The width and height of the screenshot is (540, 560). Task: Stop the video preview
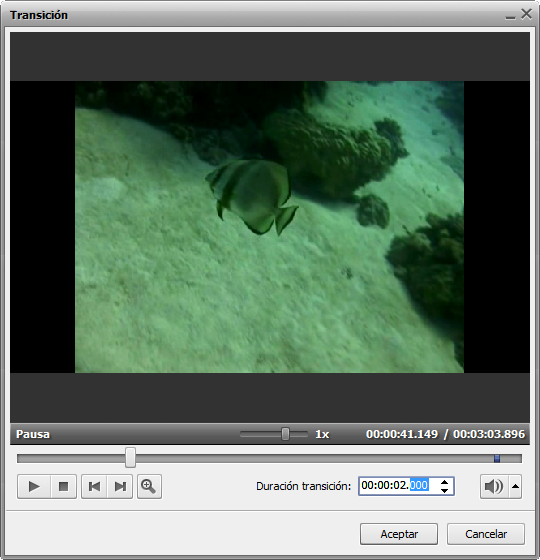pyautogui.click(x=64, y=486)
